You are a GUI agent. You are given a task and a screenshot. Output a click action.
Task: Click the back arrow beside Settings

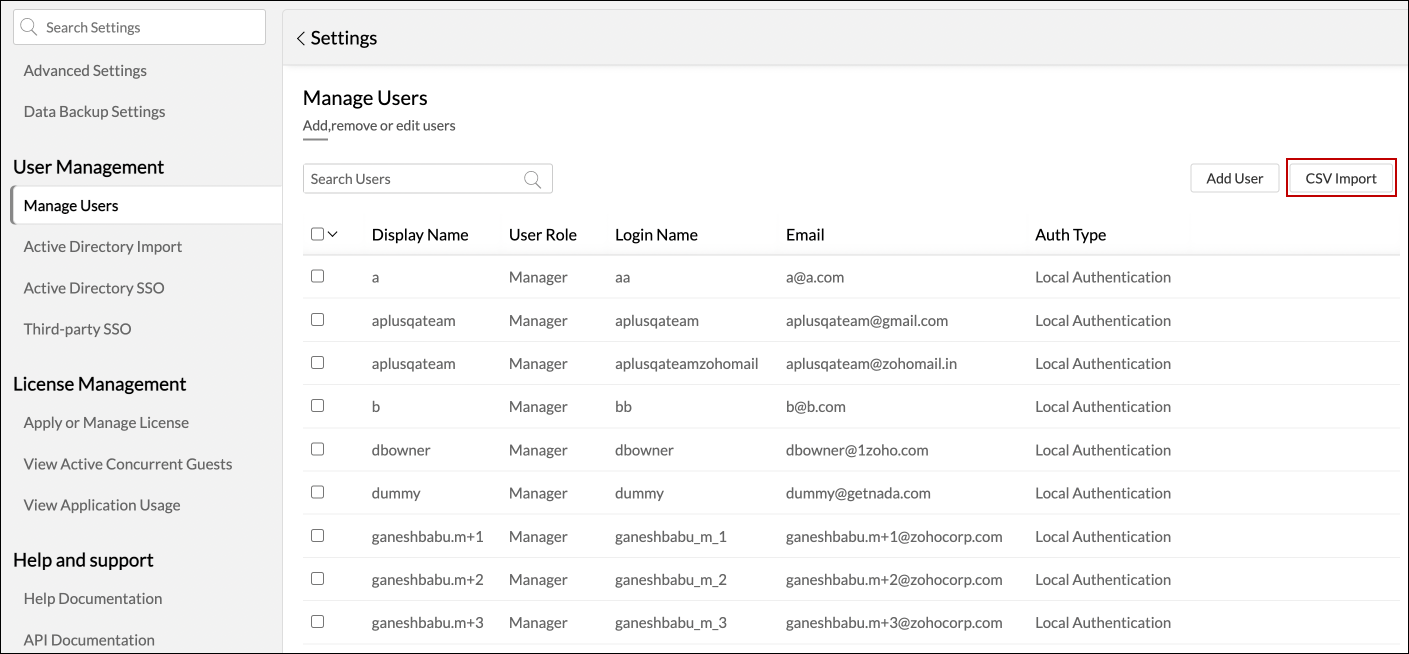[300, 39]
